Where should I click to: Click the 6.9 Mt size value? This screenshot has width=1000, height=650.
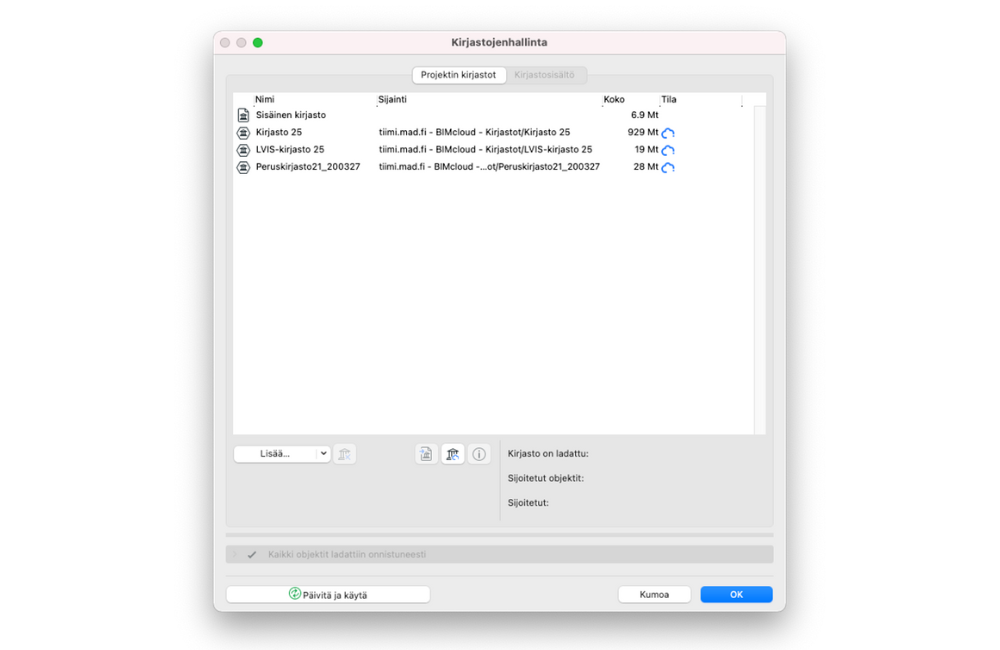[644, 115]
